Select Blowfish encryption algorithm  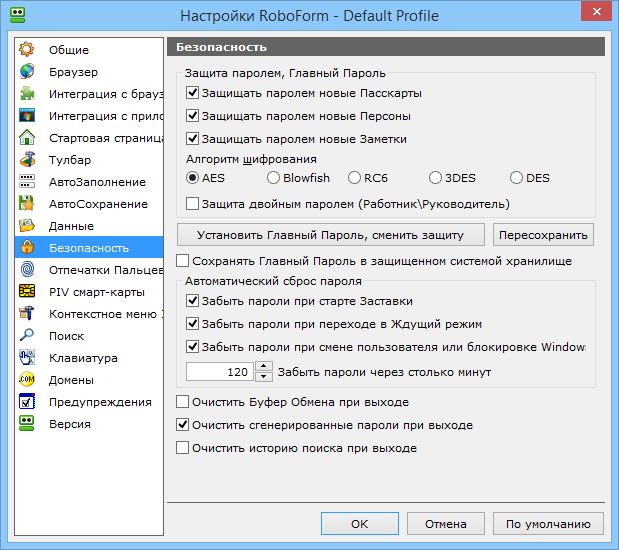(273, 178)
